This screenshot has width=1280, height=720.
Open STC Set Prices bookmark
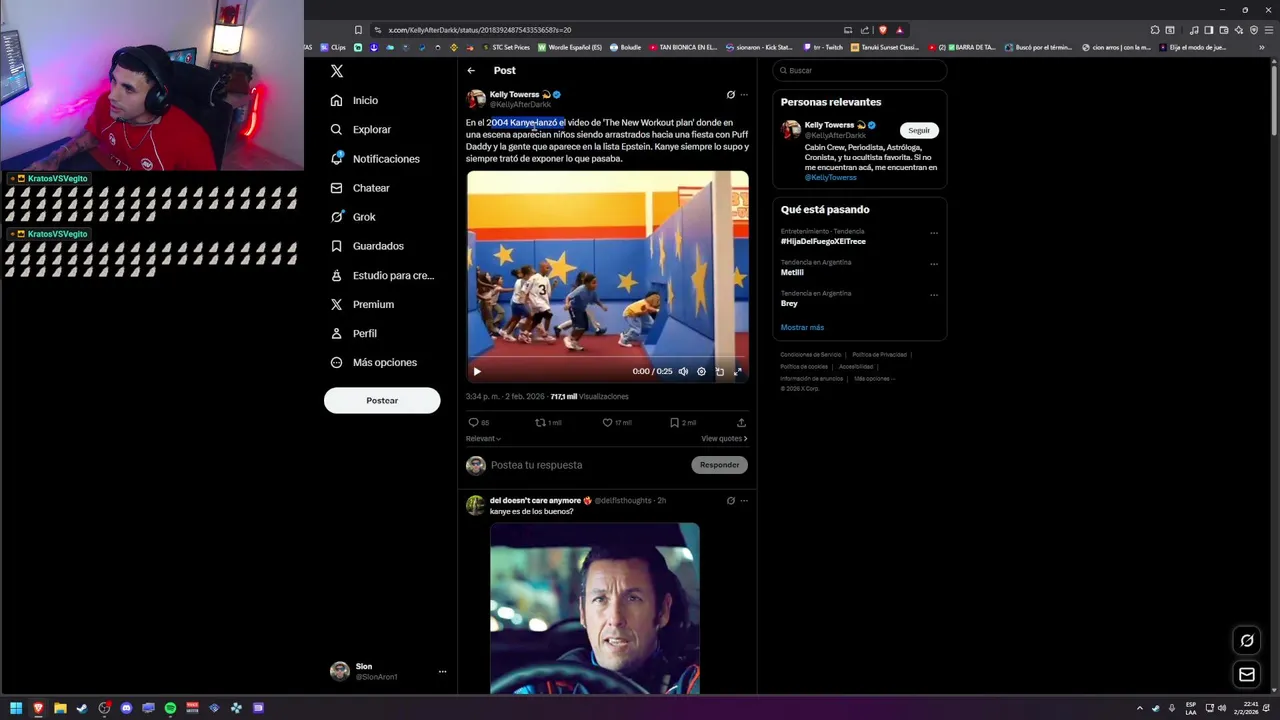(x=506, y=47)
